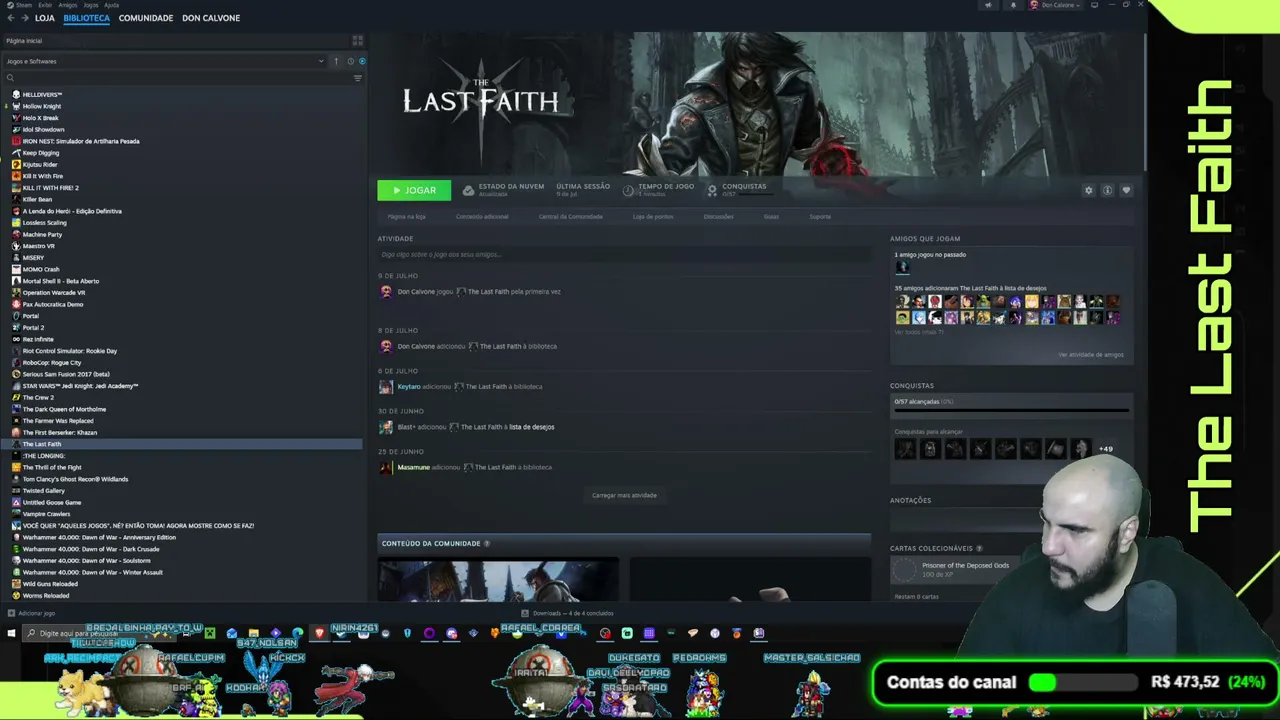Image resolution: width=1280 pixels, height=720 pixels.
Task: Open the Página na loja link
Action: (x=406, y=216)
